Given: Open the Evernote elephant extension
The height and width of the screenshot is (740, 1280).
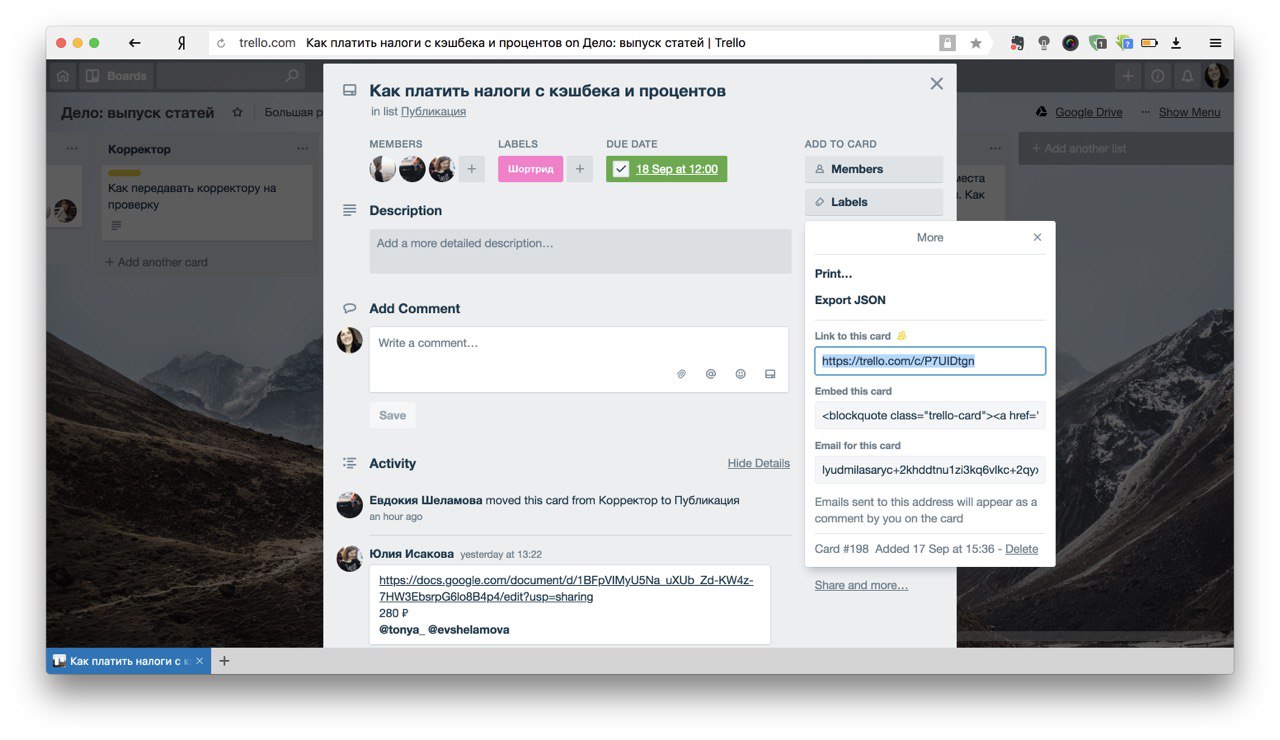Looking at the screenshot, I should point(1017,43).
